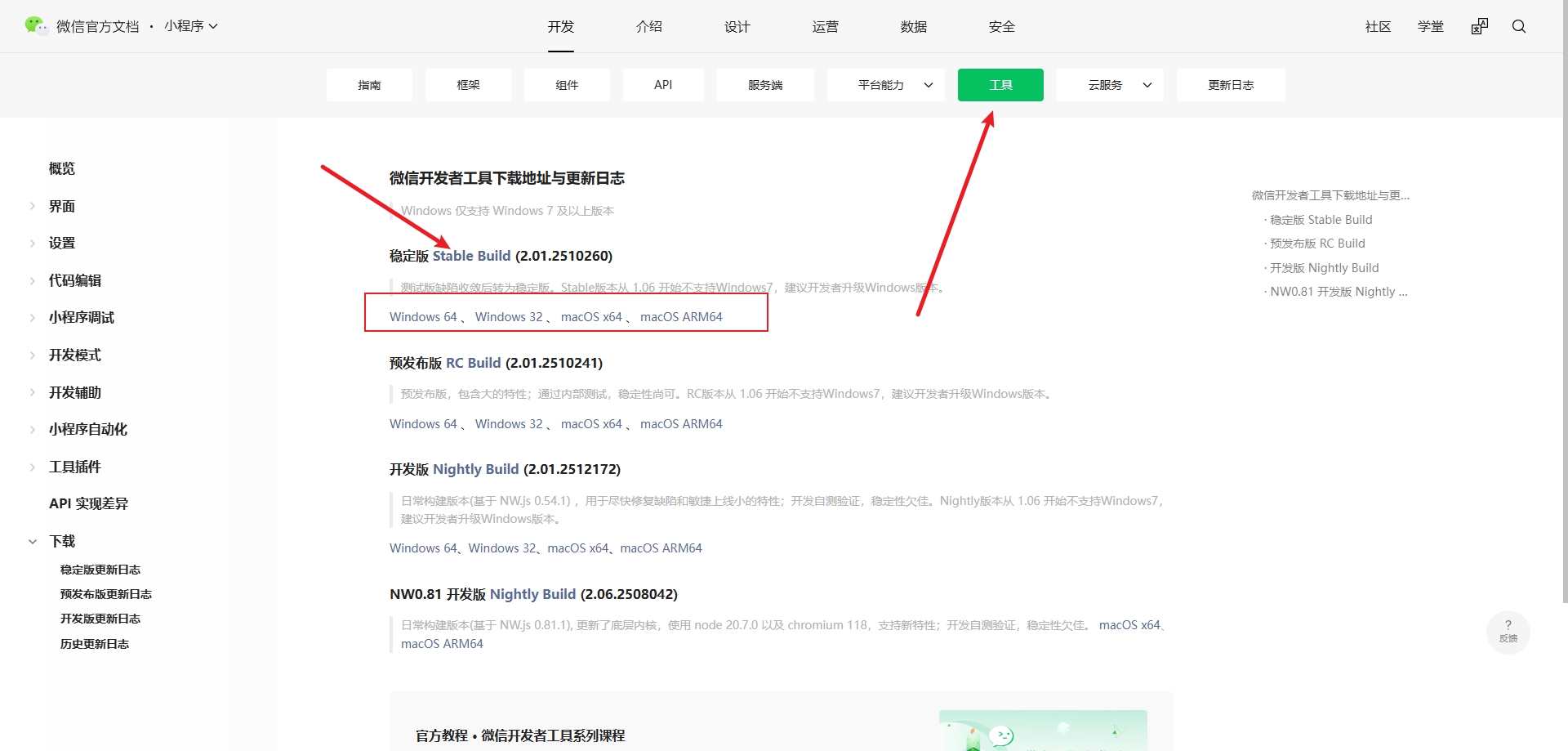Switch to the 运营 top tab

(x=826, y=26)
